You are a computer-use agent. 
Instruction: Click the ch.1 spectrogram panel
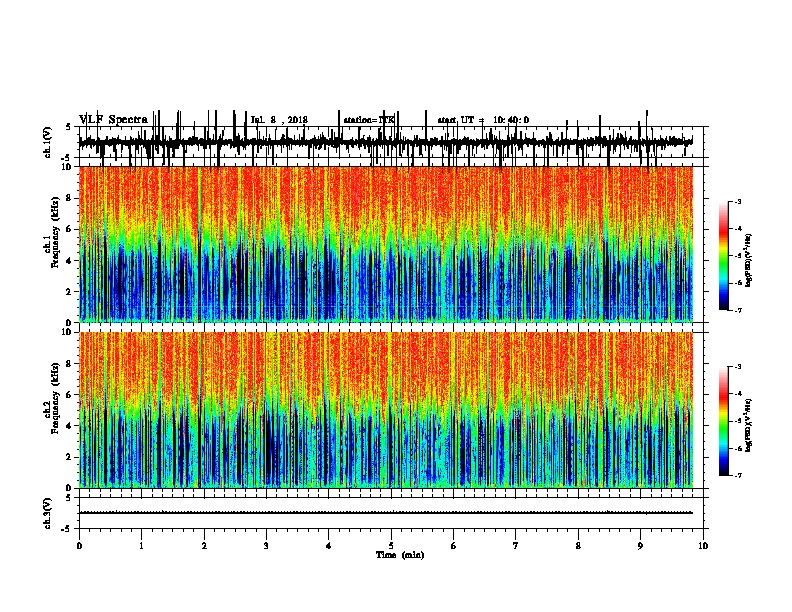point(386,244)
